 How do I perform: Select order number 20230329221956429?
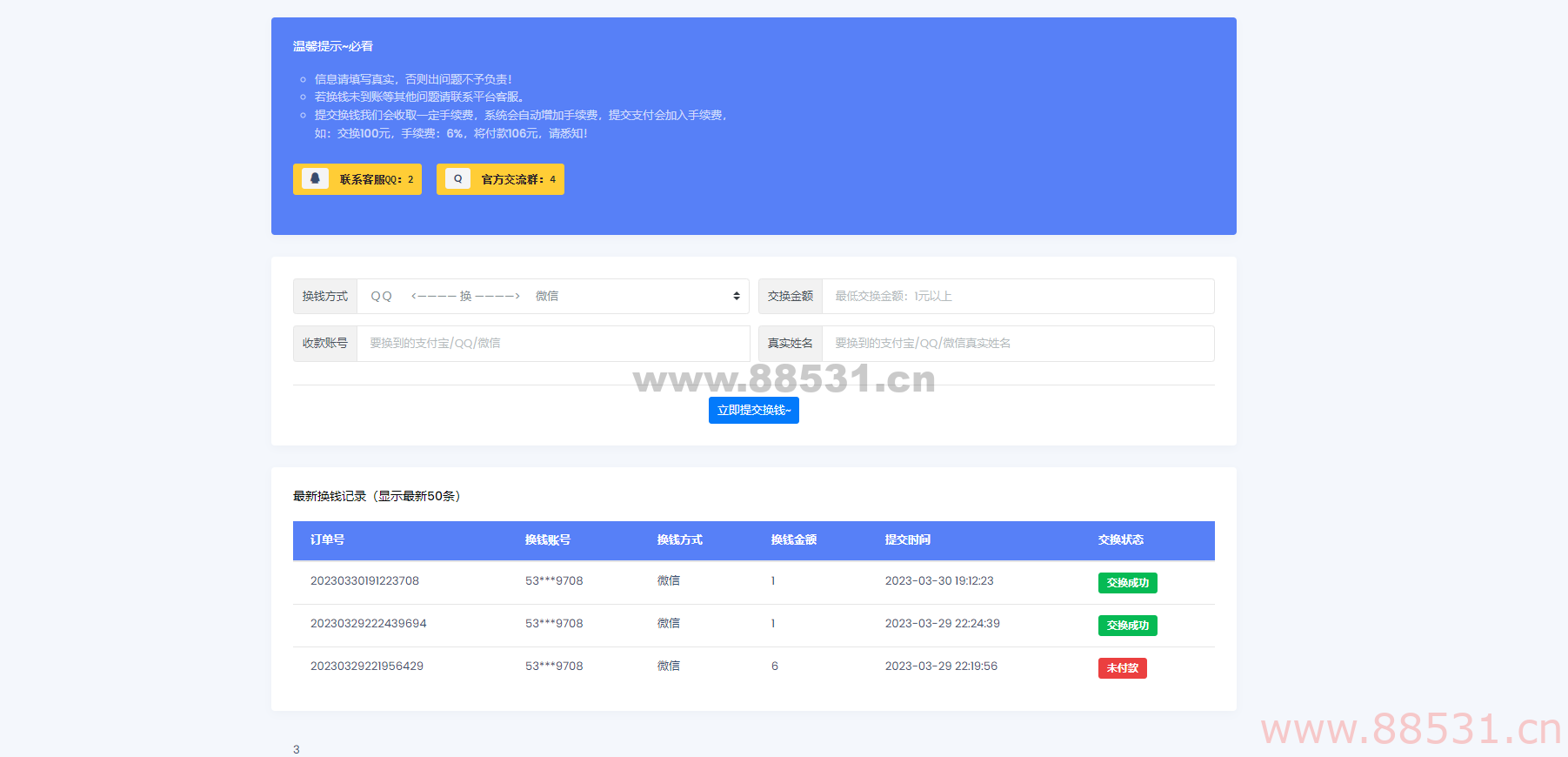pyautogui.click(x=367, y=666)
